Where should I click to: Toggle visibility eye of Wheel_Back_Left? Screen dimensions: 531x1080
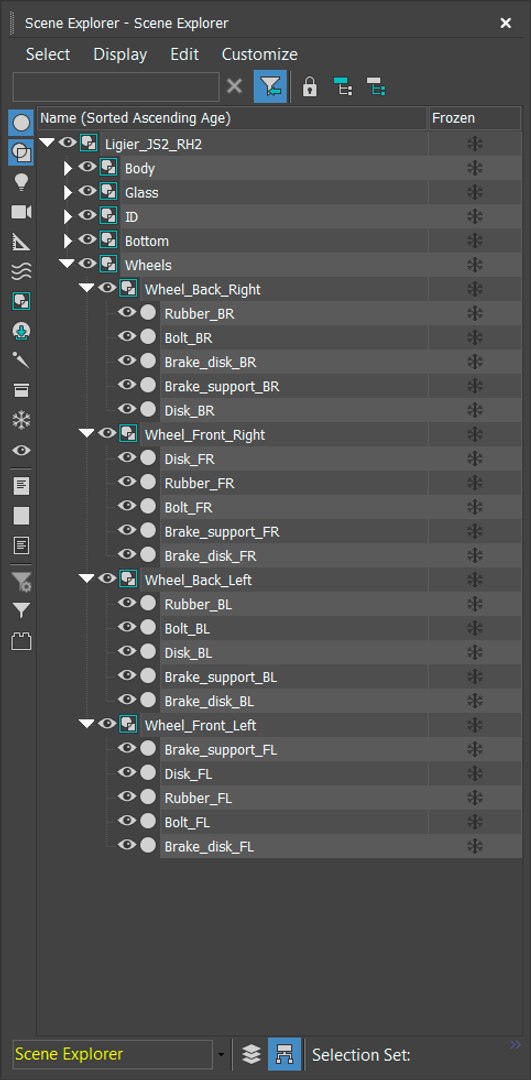click(107, 579)
